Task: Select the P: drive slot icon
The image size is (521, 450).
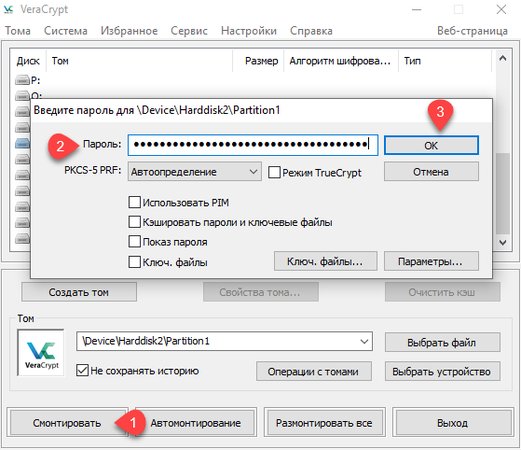Action: [x=22, y=80]
